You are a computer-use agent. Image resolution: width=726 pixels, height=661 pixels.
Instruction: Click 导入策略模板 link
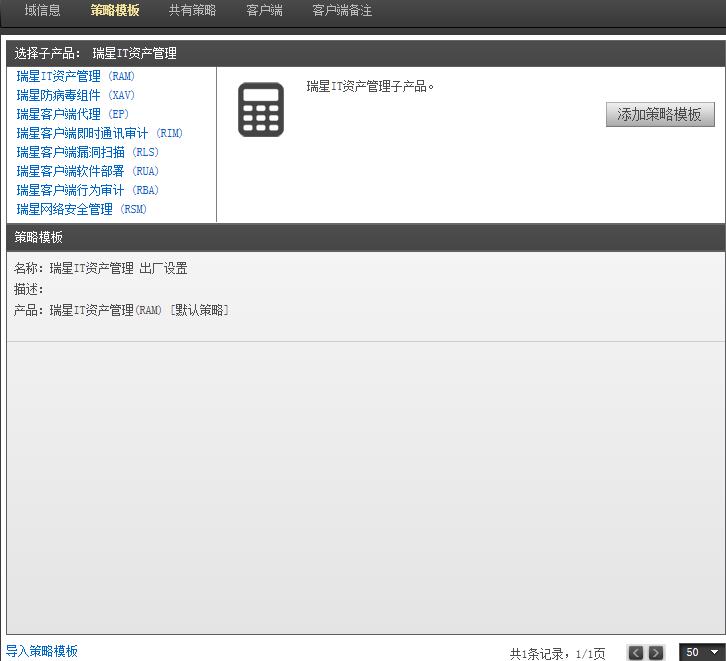tap(42, 651)
